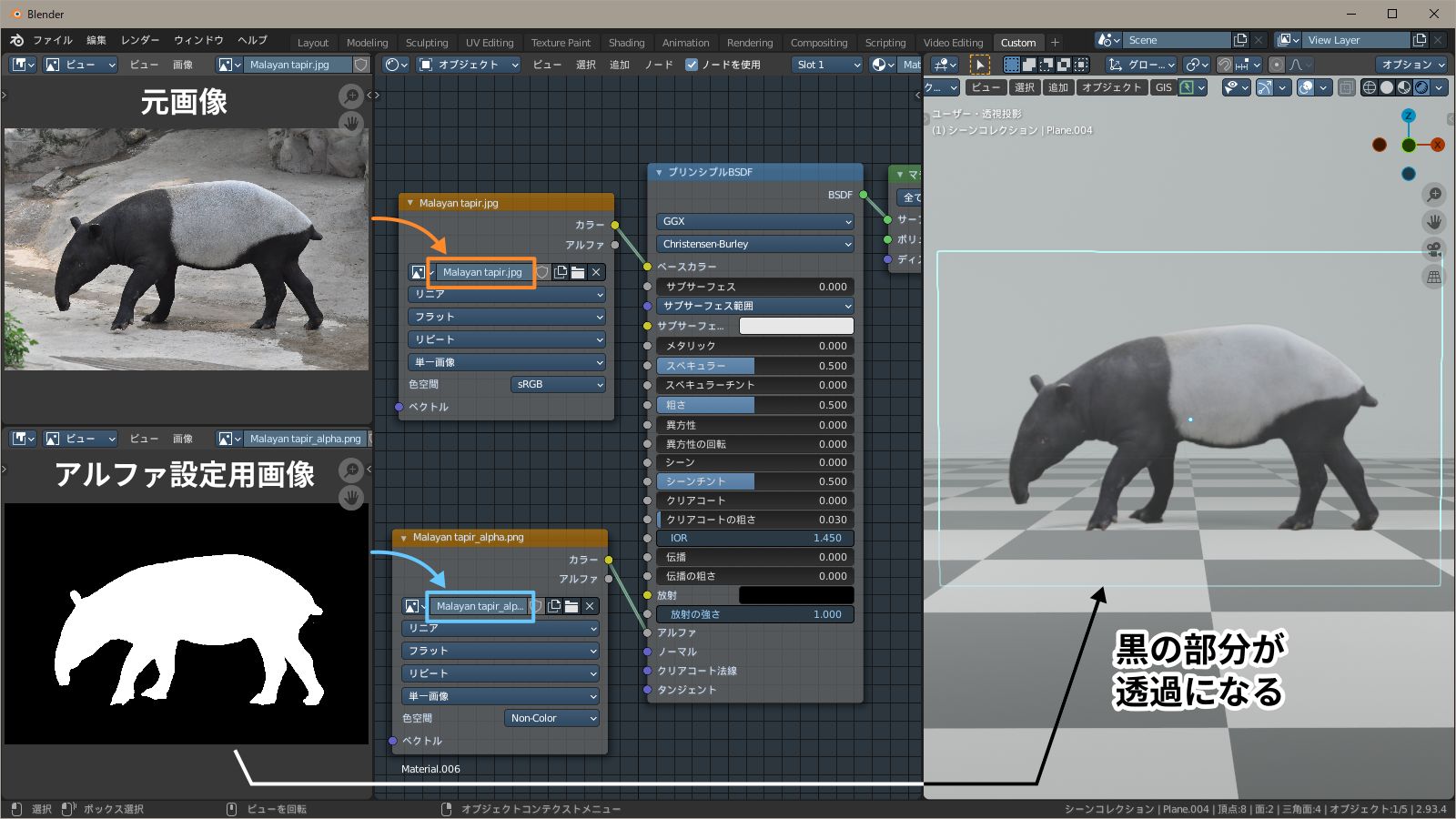Open Non-Color color space dropdown

tap(551, 718)
